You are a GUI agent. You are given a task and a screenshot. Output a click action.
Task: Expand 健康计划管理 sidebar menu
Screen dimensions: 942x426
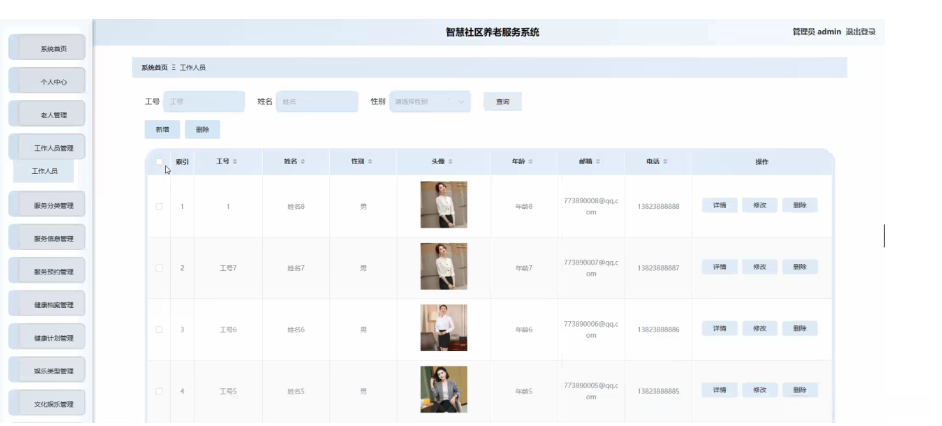tap(47, 338)
